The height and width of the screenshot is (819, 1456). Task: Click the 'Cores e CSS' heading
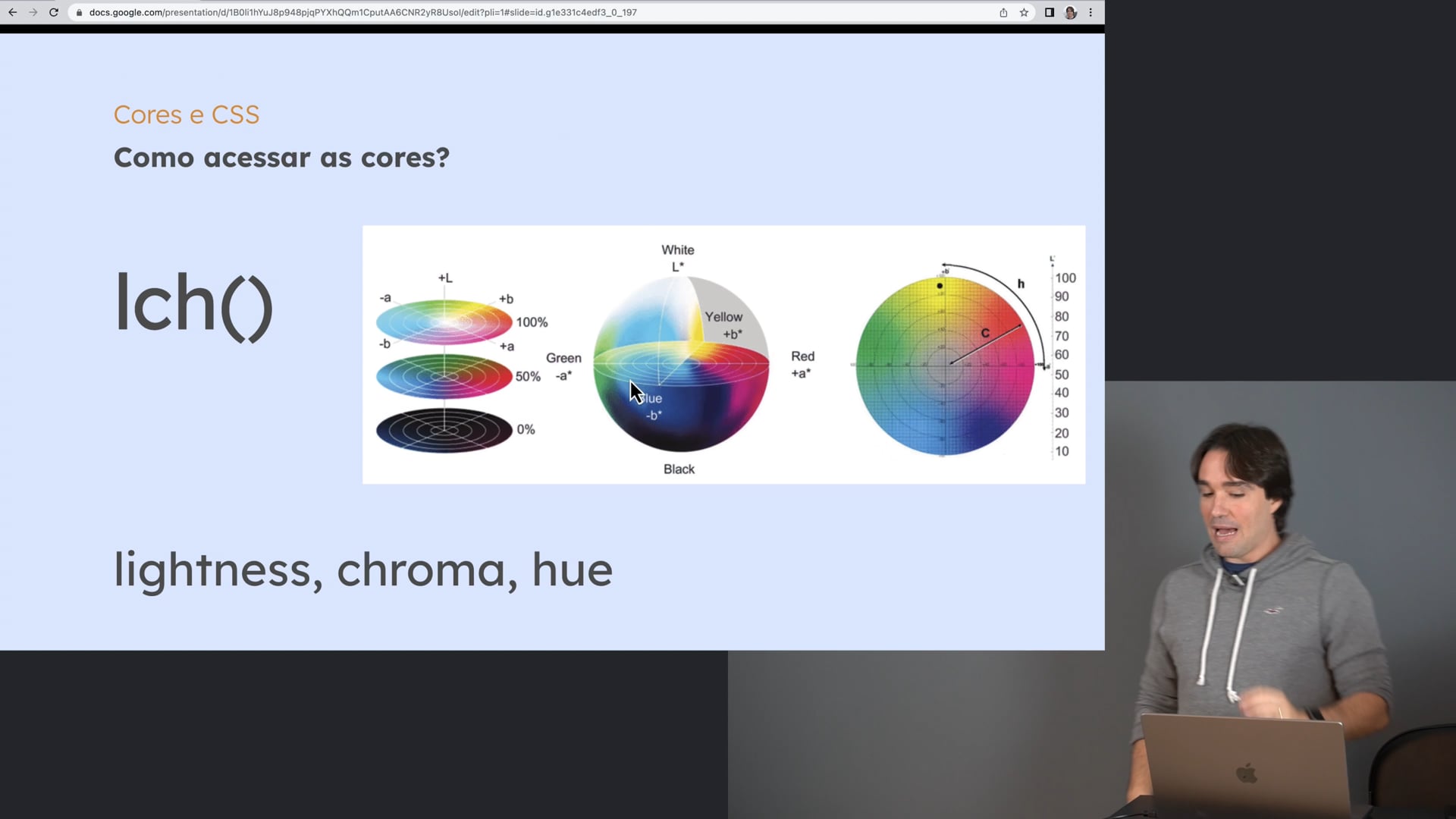[x=187, y=115]
